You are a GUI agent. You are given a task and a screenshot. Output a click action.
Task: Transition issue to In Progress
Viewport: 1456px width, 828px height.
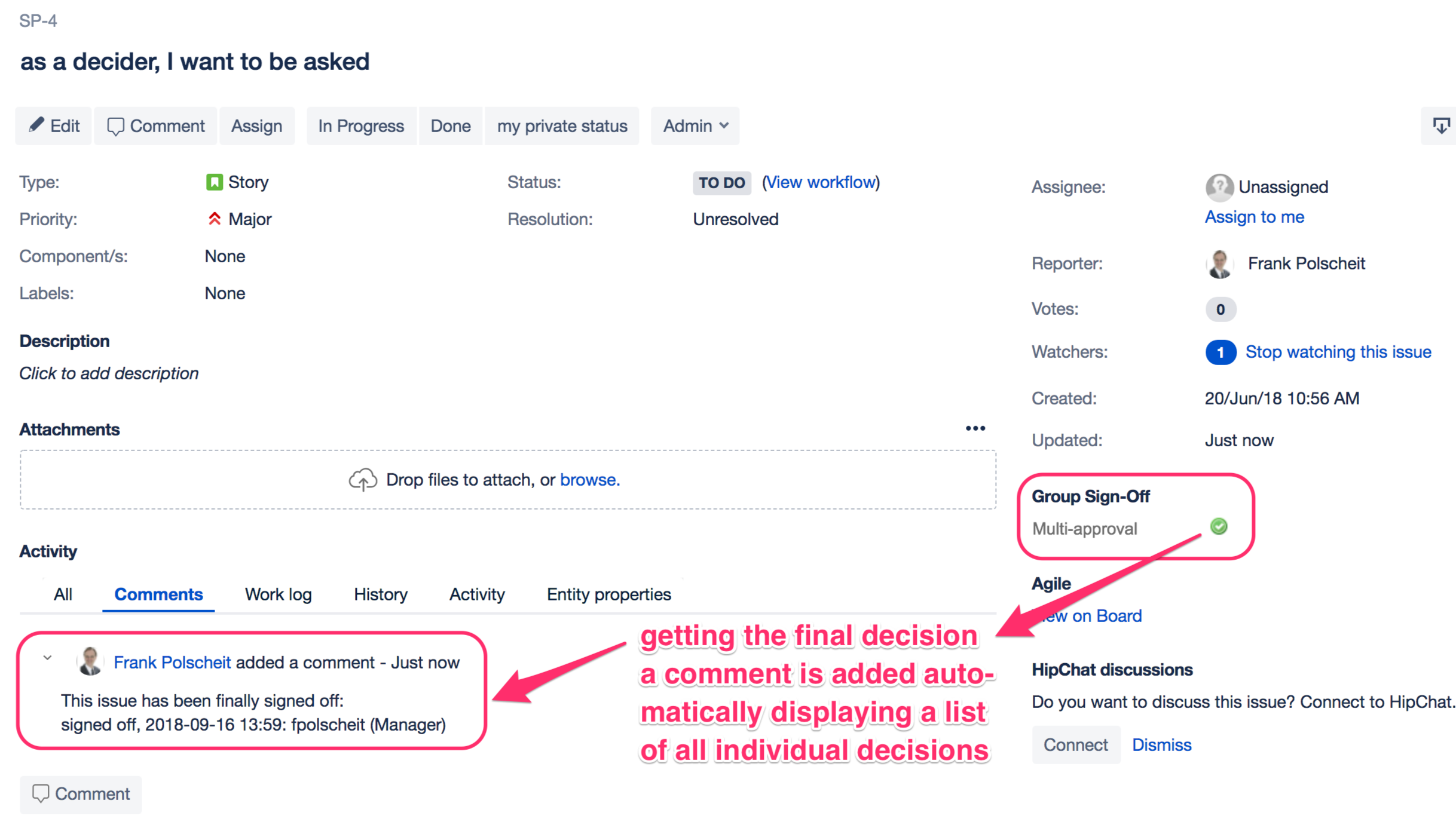pos(361,126)
